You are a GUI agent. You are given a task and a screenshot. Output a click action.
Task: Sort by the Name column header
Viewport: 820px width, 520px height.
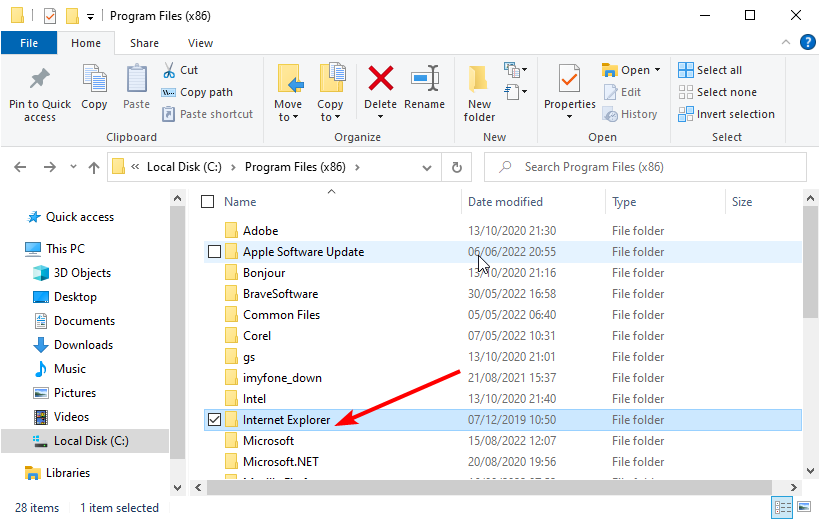240,202
